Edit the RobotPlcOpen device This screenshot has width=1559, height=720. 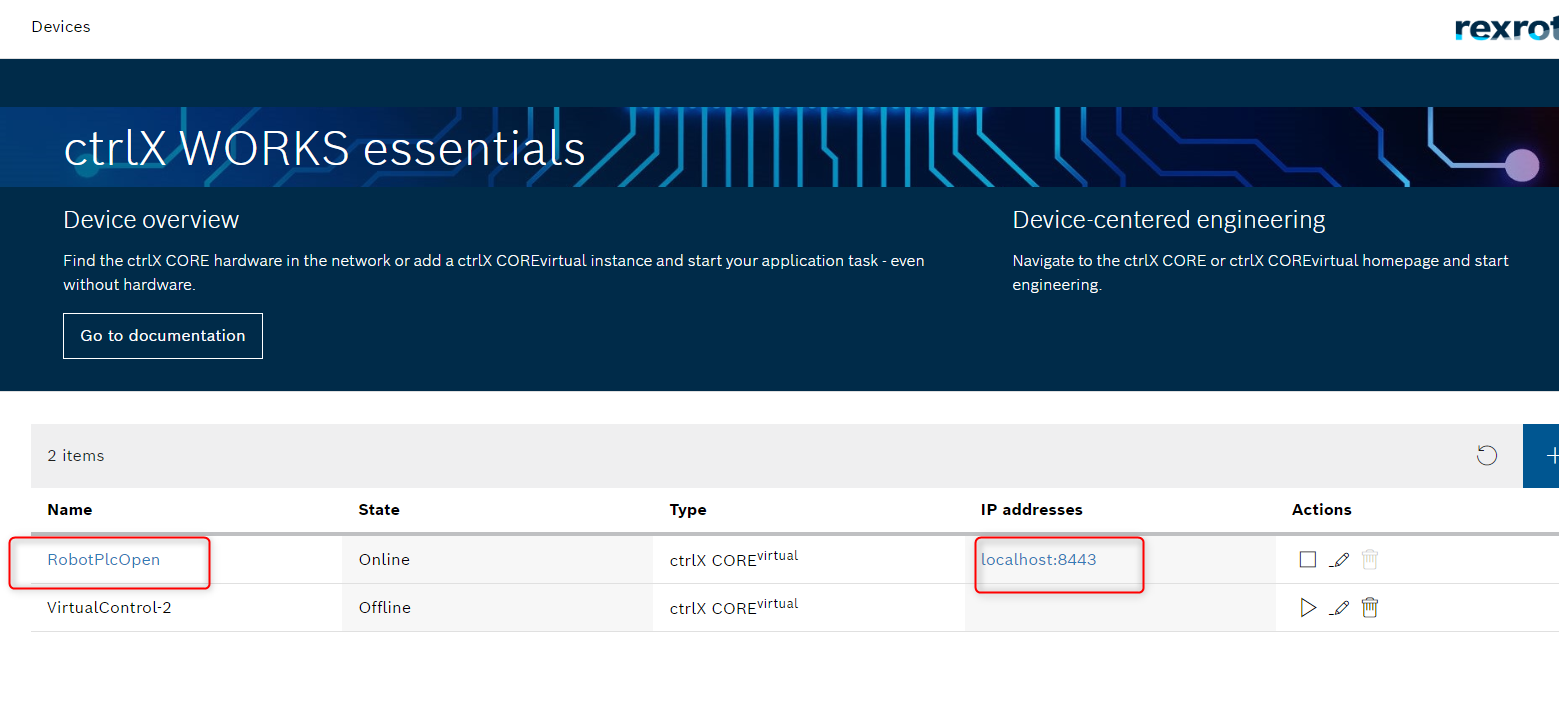pos(1340,560)
